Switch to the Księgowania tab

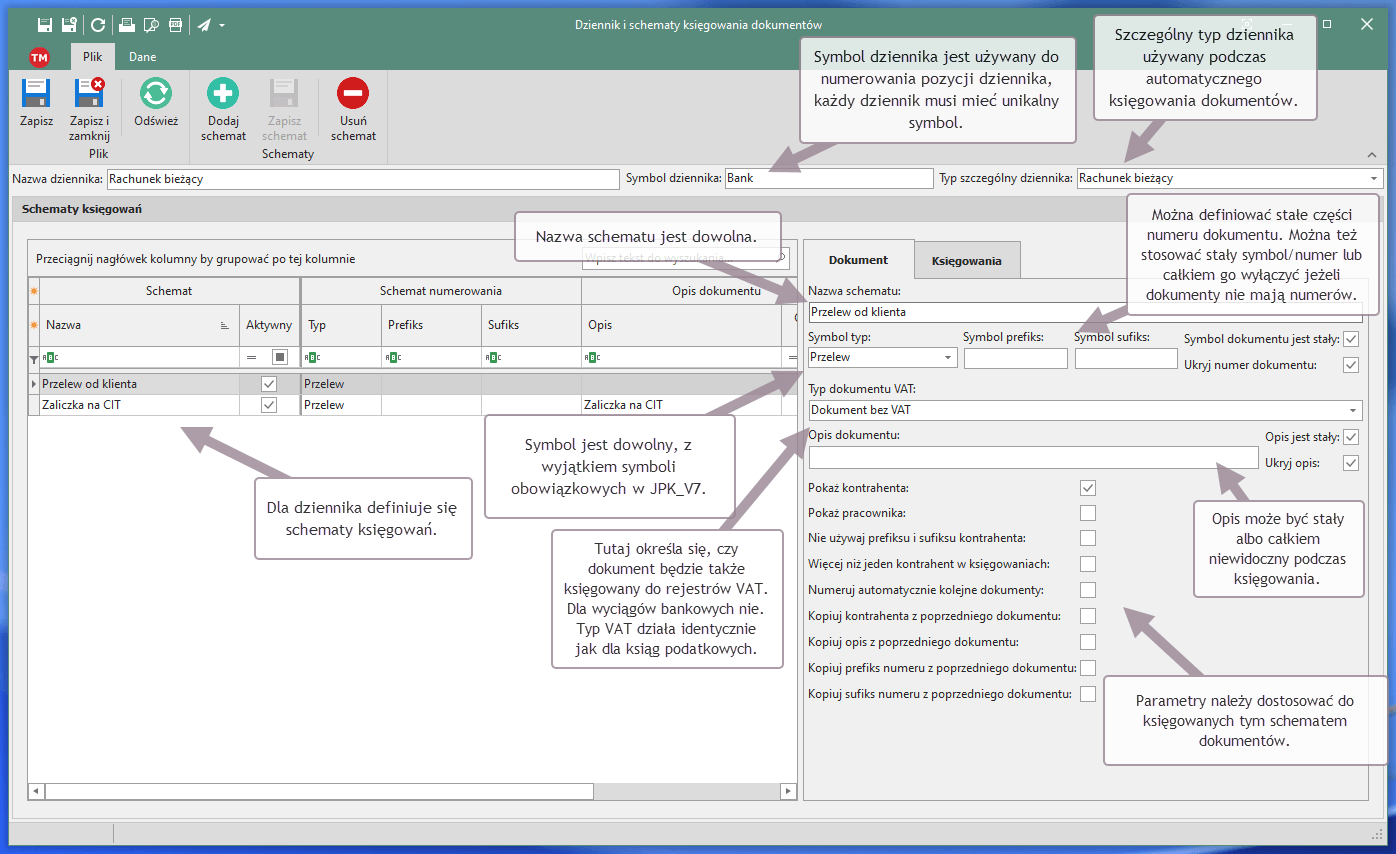point(966,260)
